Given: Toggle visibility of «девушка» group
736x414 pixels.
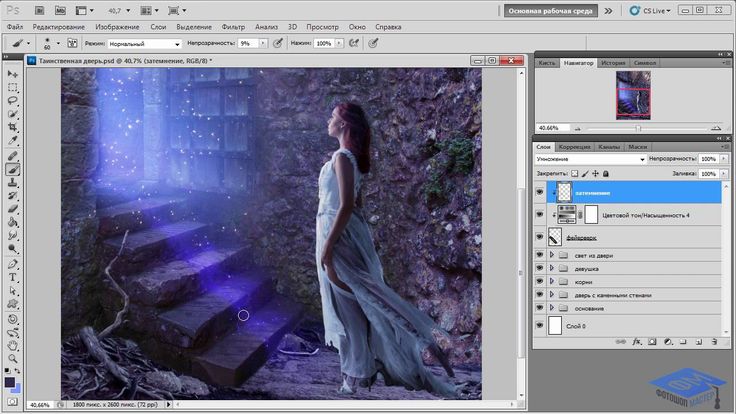Looking at the screenshot, I should 540,269.
